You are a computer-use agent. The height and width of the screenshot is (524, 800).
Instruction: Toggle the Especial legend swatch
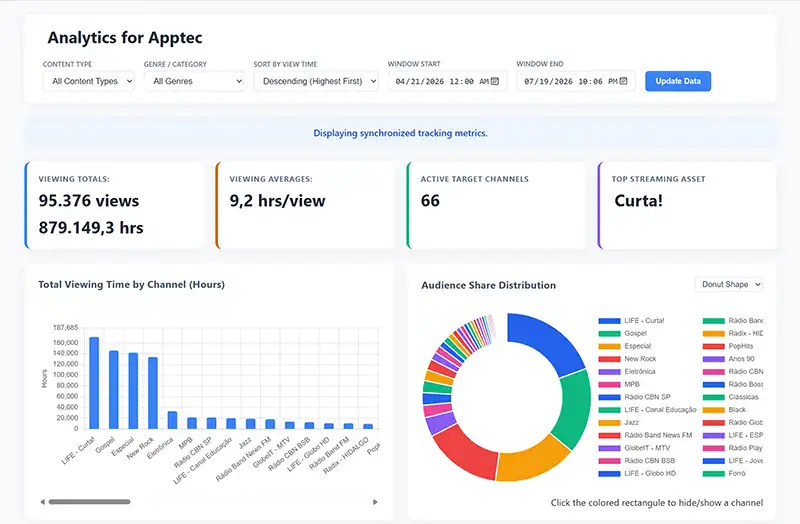pyautogui.click(x=609, y=346)
